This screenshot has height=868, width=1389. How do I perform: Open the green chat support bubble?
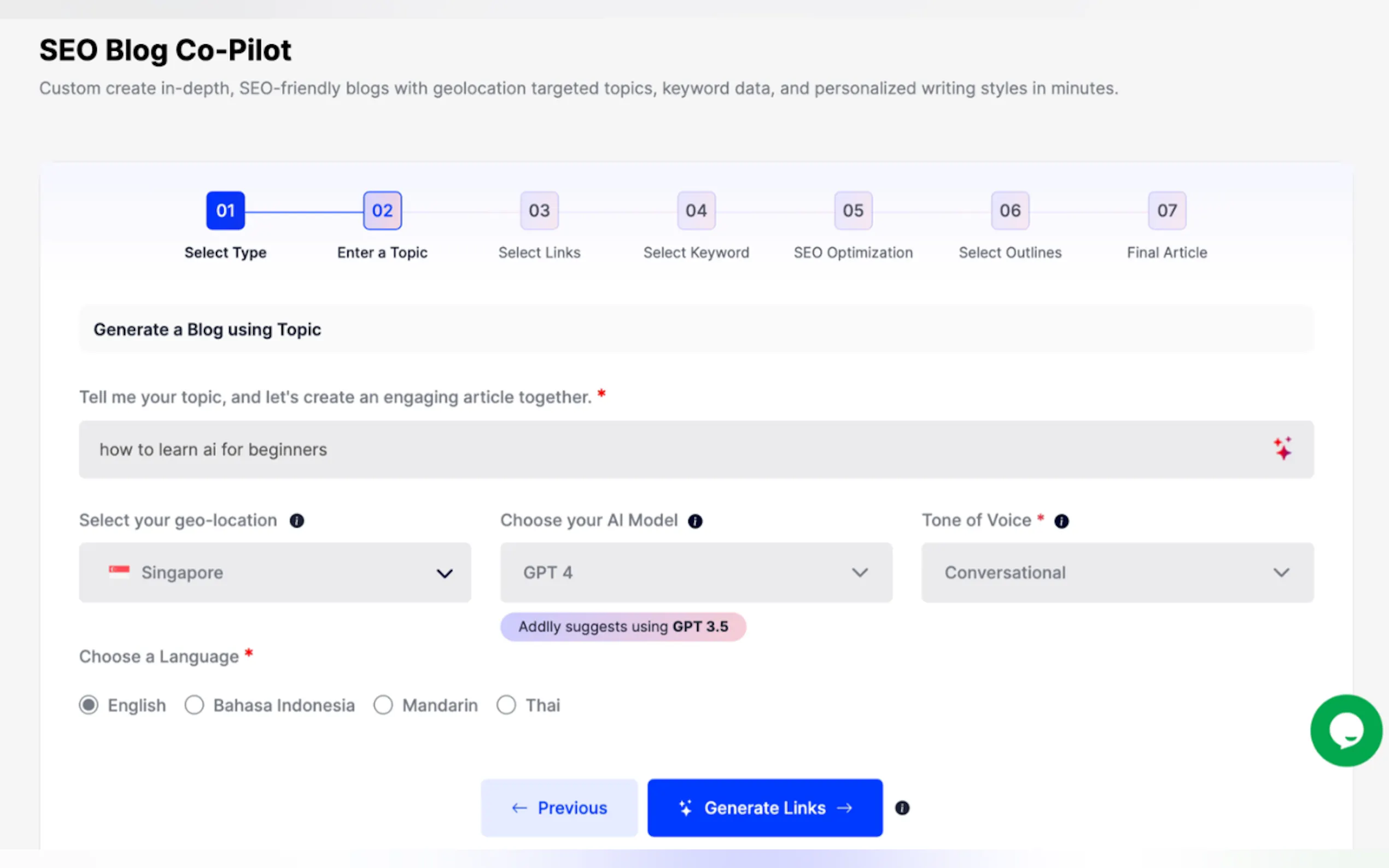coord(1345,730)
